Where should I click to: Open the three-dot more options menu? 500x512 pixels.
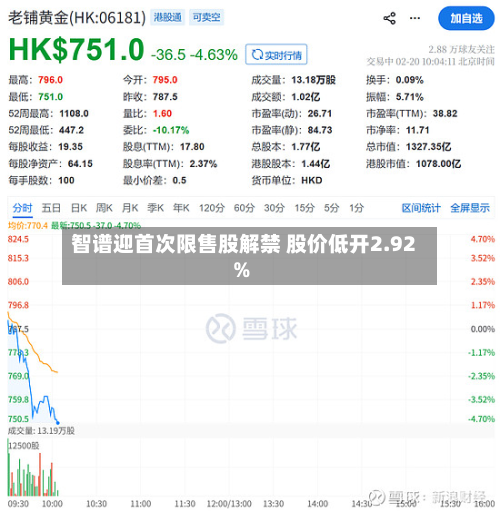(x=415, y=18)
